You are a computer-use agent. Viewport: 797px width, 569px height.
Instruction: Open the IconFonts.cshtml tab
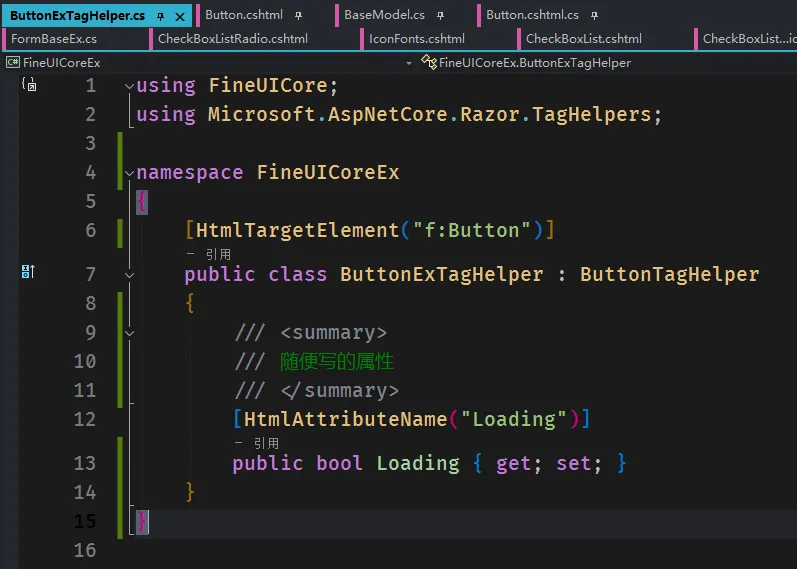coord(417,39)
